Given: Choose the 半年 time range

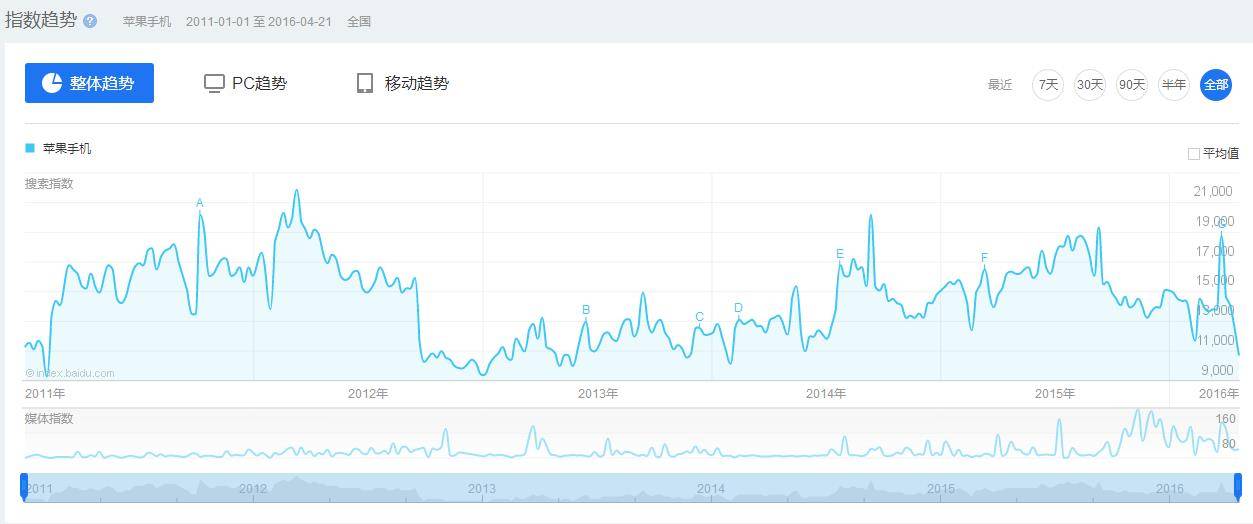Looking at the screenshot, I should [x=1174, y=85].
